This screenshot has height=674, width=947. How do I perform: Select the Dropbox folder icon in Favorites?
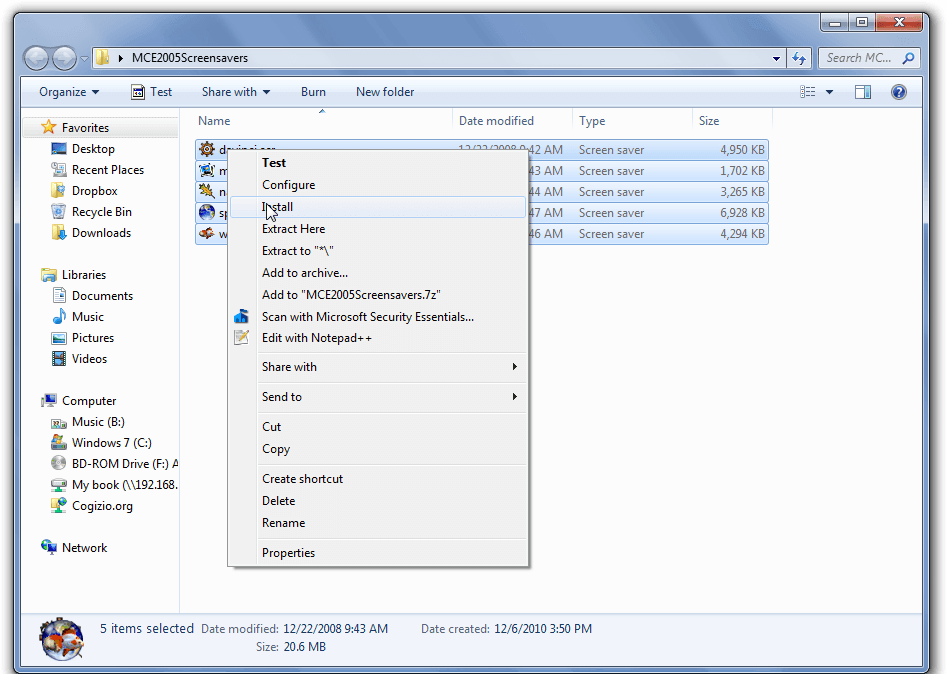(59, 191)
